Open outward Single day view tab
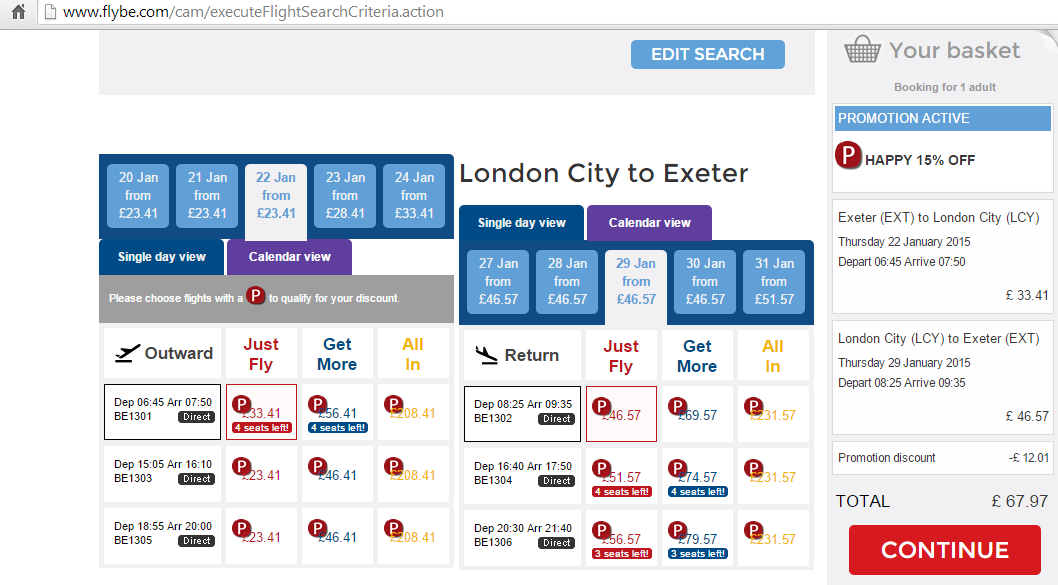 tap(161, 257)
